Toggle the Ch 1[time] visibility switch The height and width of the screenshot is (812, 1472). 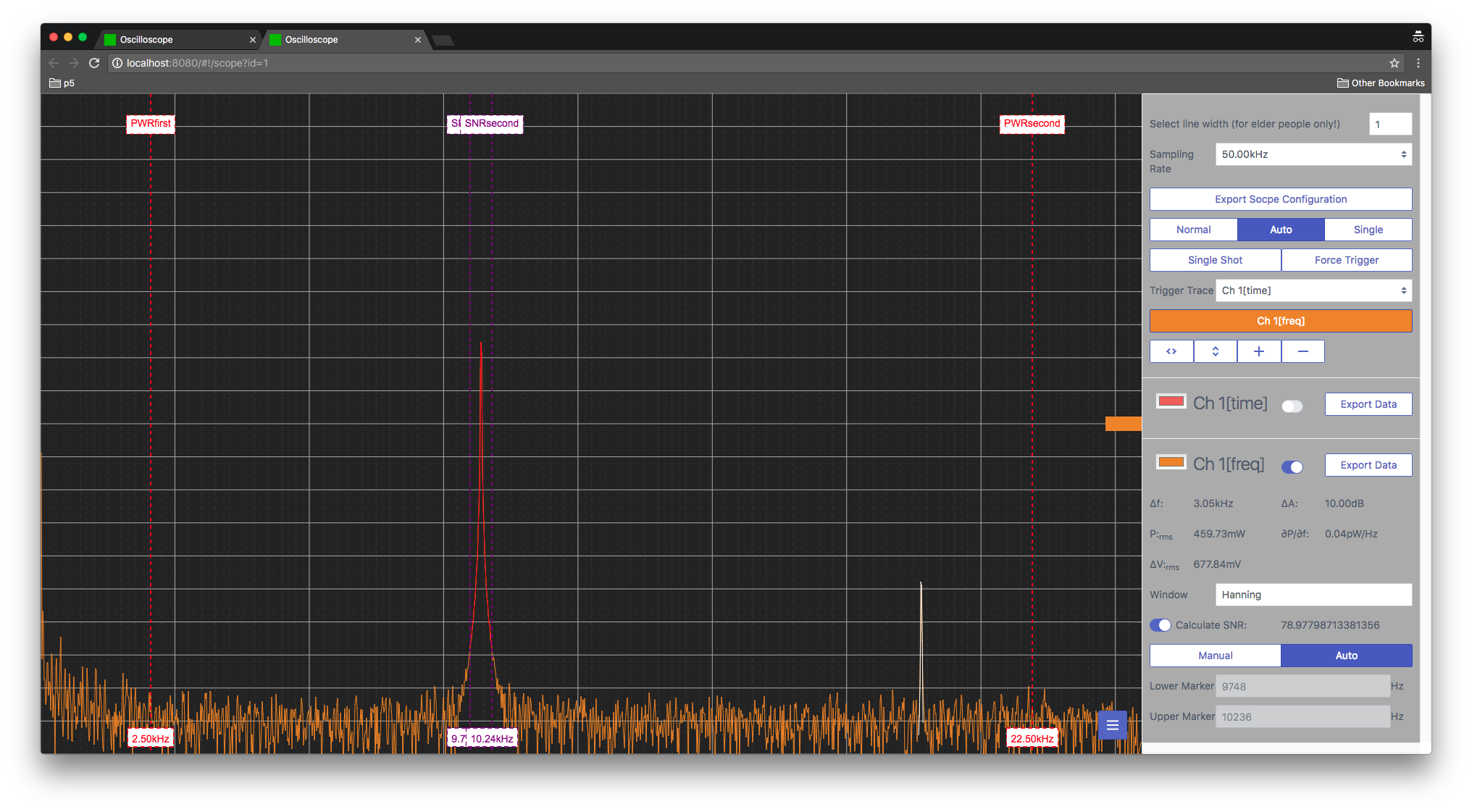coord(1291,404)
